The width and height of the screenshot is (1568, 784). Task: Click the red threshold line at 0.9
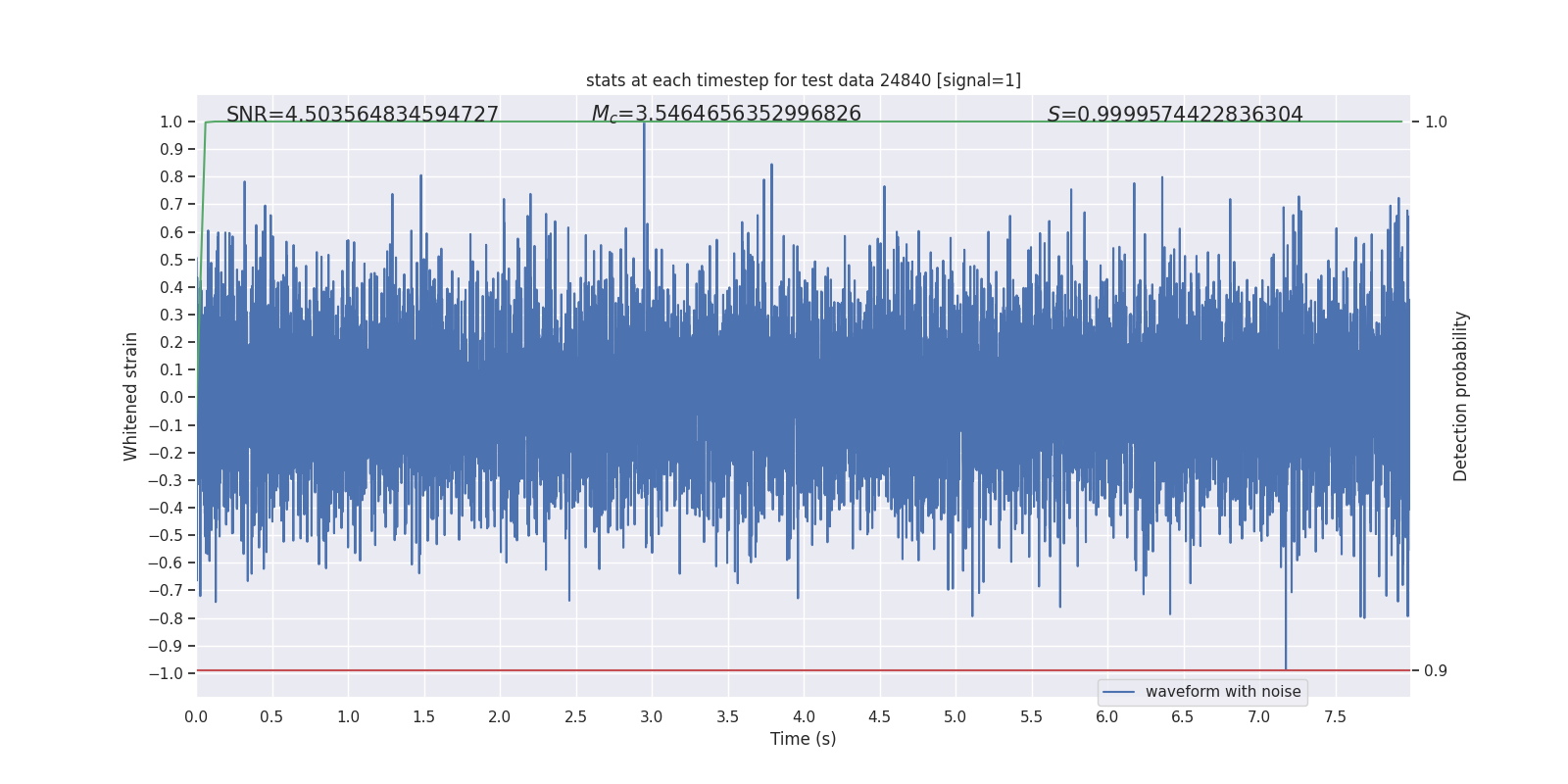click(x=804, y=670)
